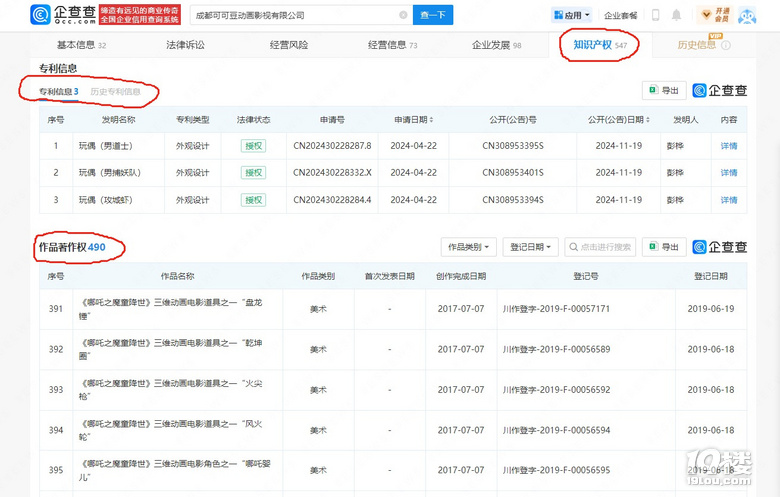Screen dimensions: 780x497
Task: Open the 知识产权 tab
Action: pos(600,45)
